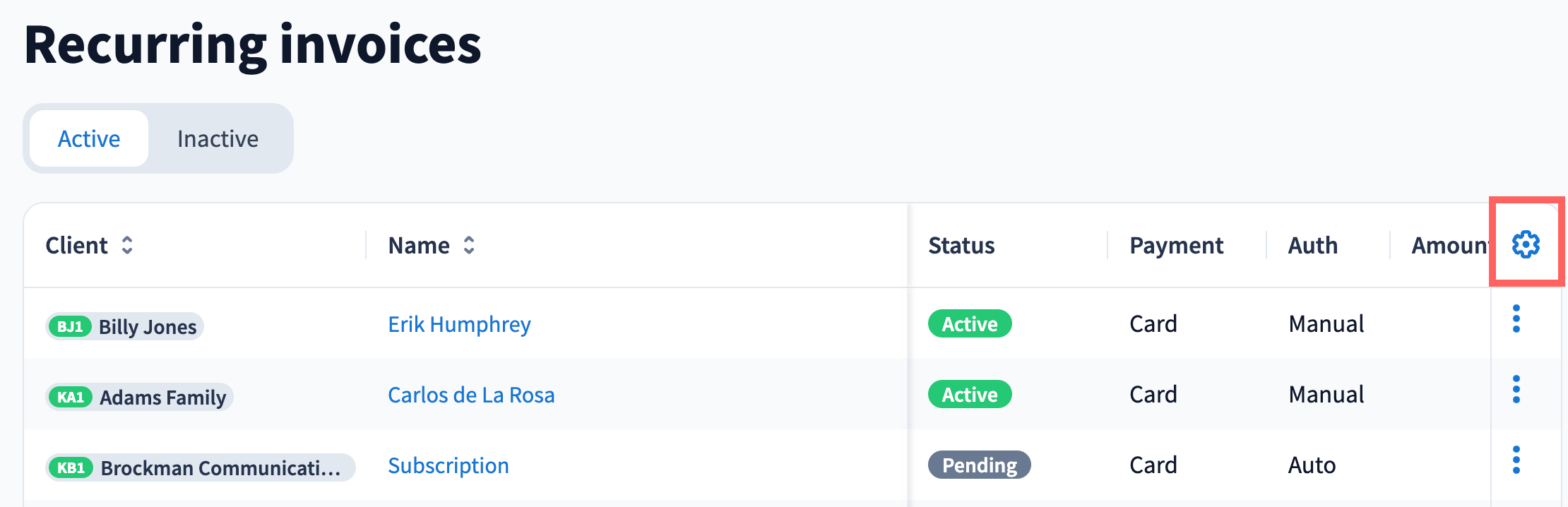Open actions menu for Carlos de La Rosa row
Screen dimensions: 1568x507
click(1516, 390)
